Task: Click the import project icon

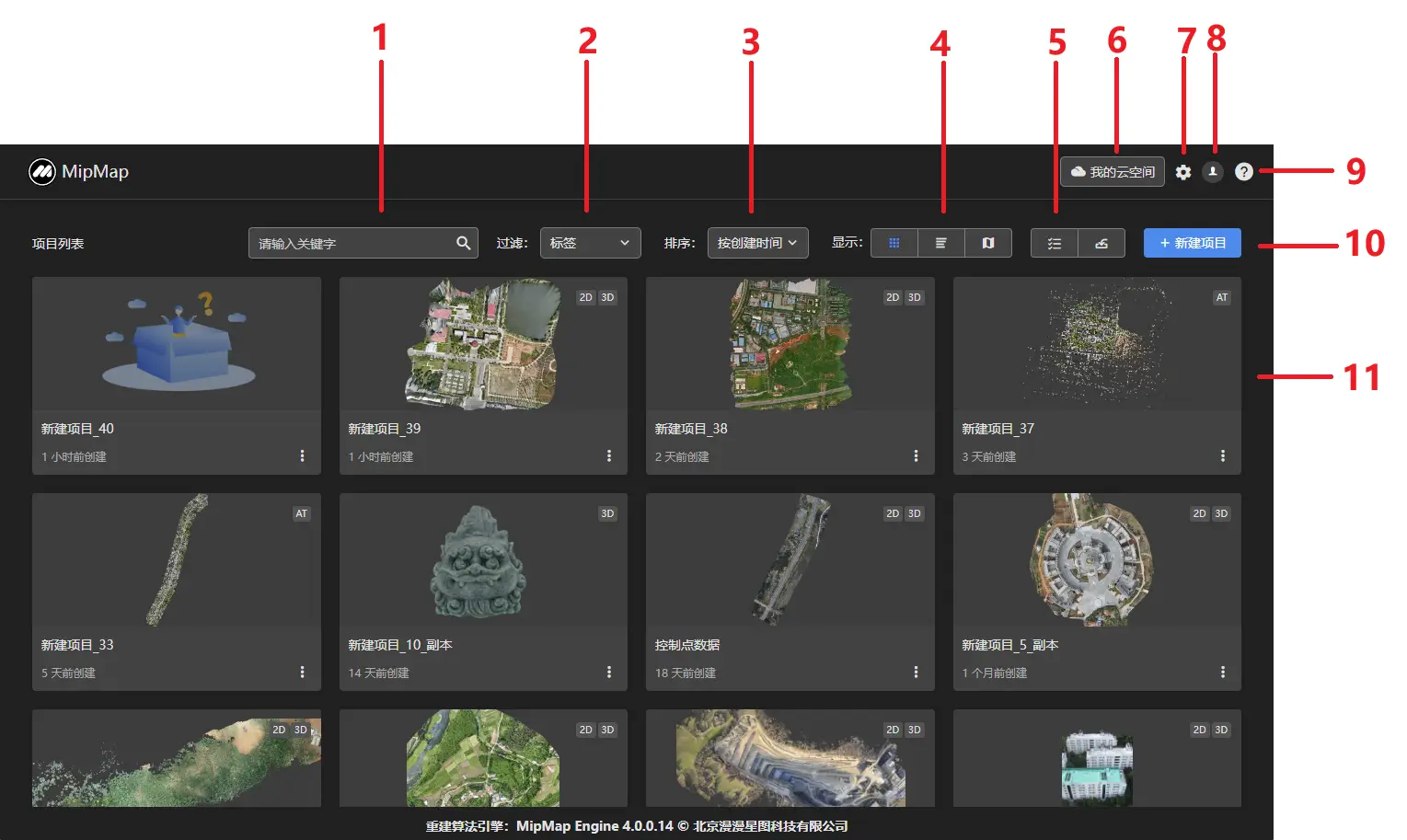Action: pyautogui.click(x=1101, y=243)
